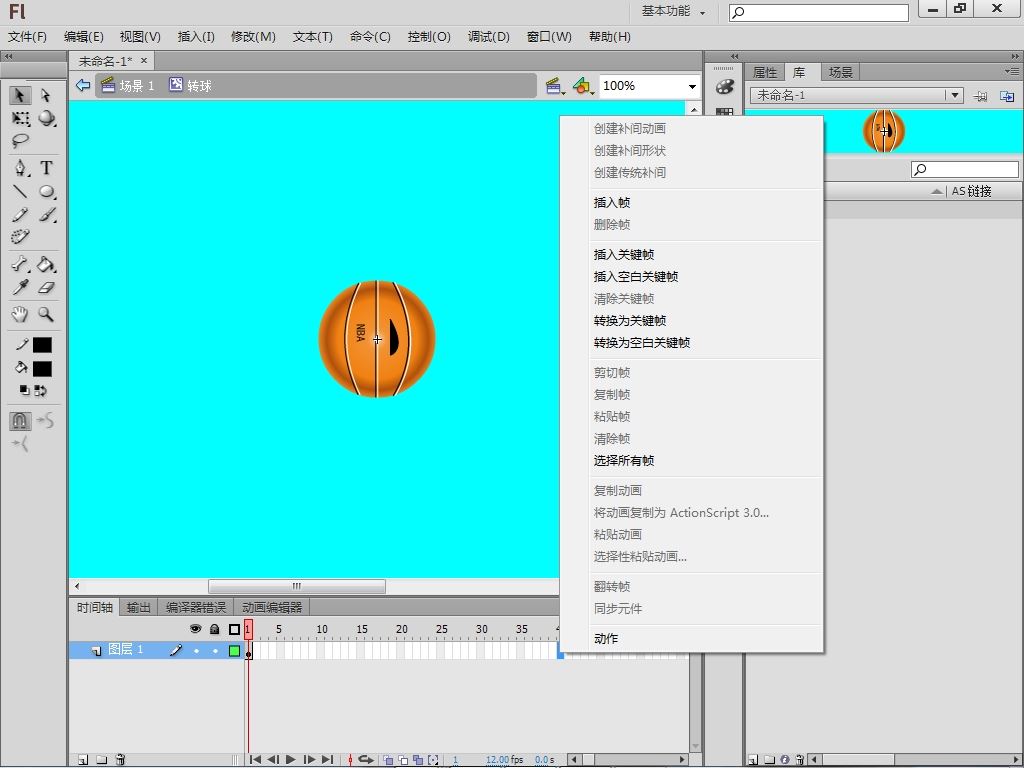
Task: Toggle lock for all layers
Action: tap(214, 629)
